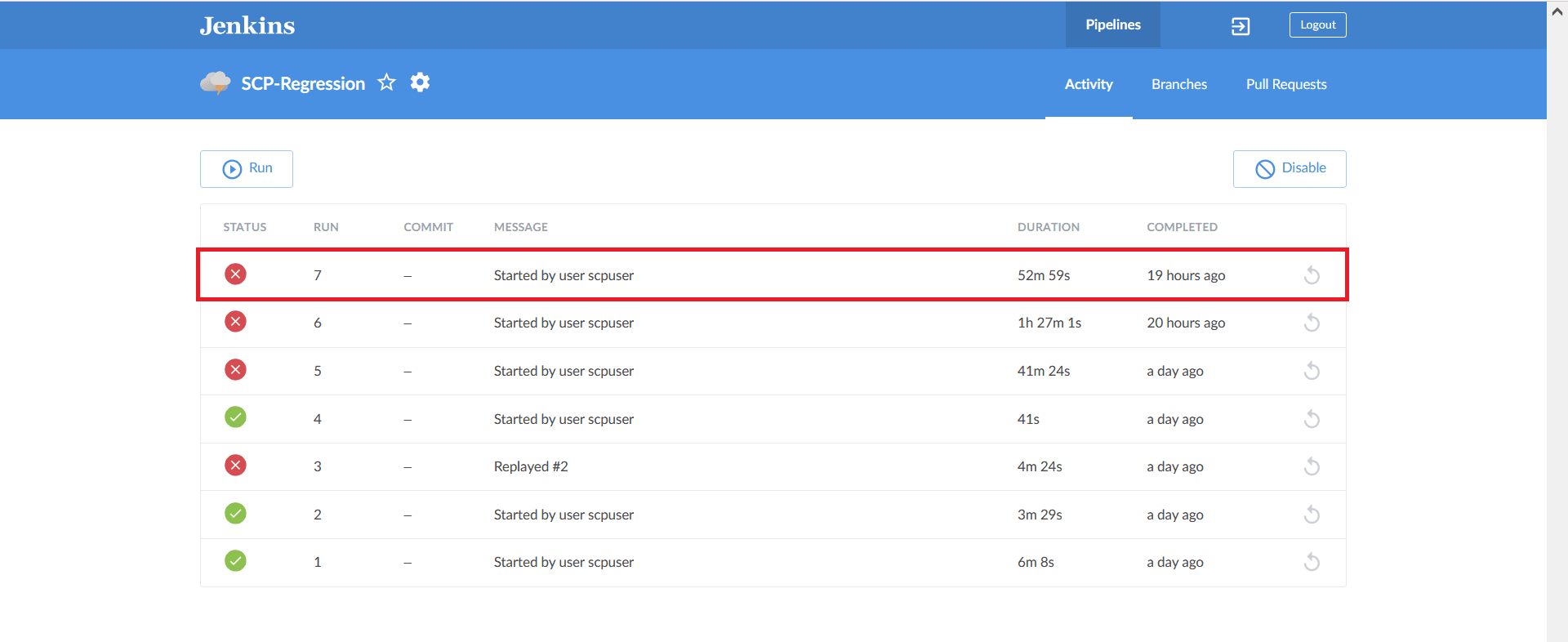Click 'Started by user scpuser' in run 4

tap(563, 419)
